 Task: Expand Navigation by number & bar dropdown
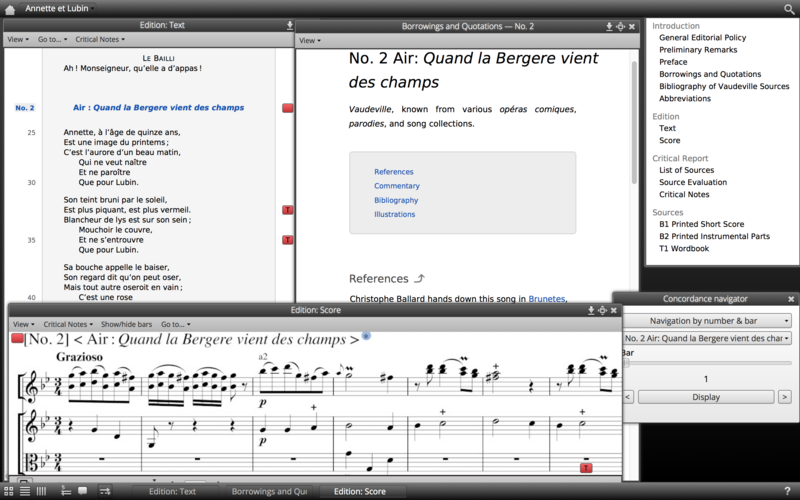point(706,320)
